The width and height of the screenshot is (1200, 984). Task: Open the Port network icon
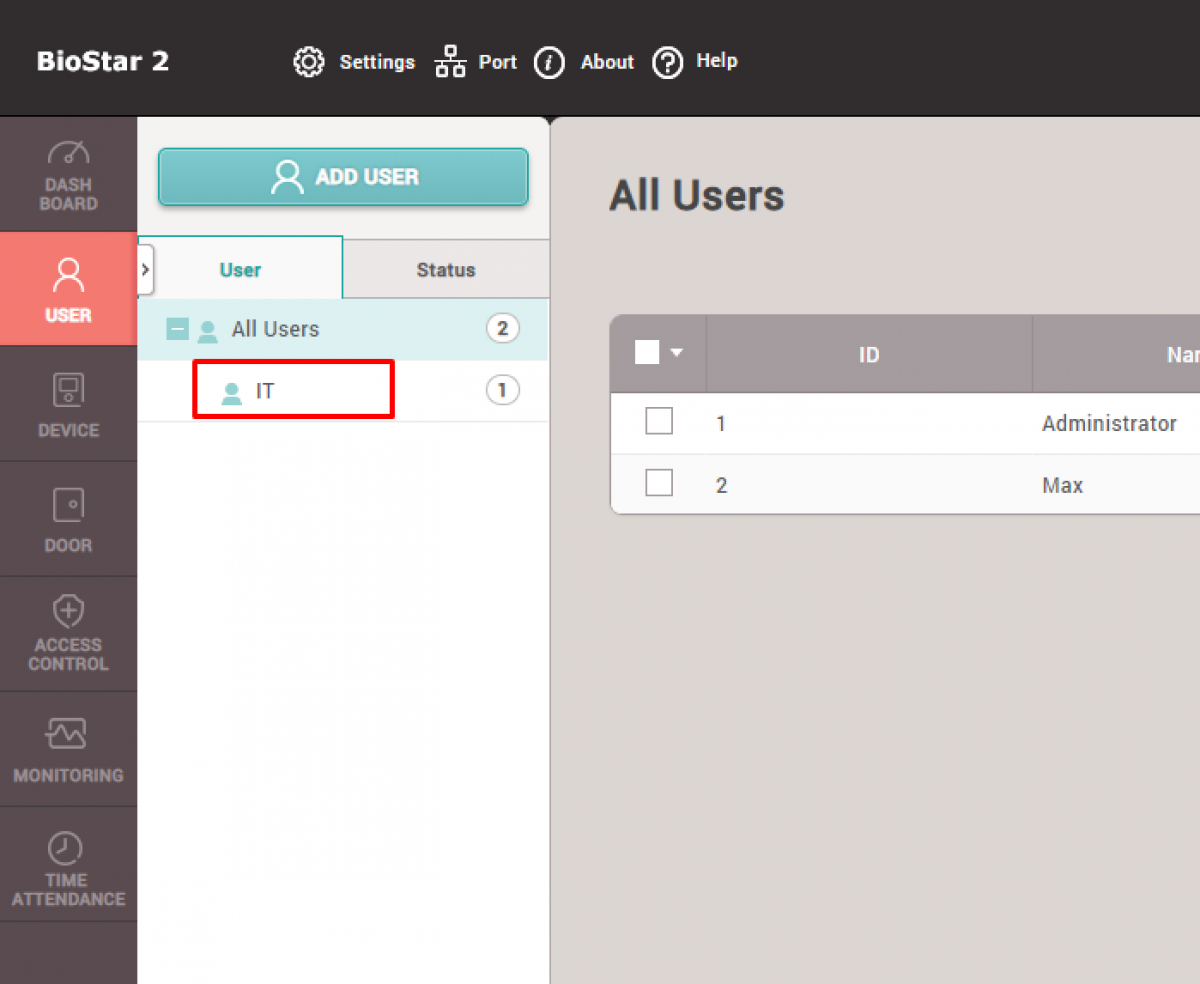[x=451, y=62]
